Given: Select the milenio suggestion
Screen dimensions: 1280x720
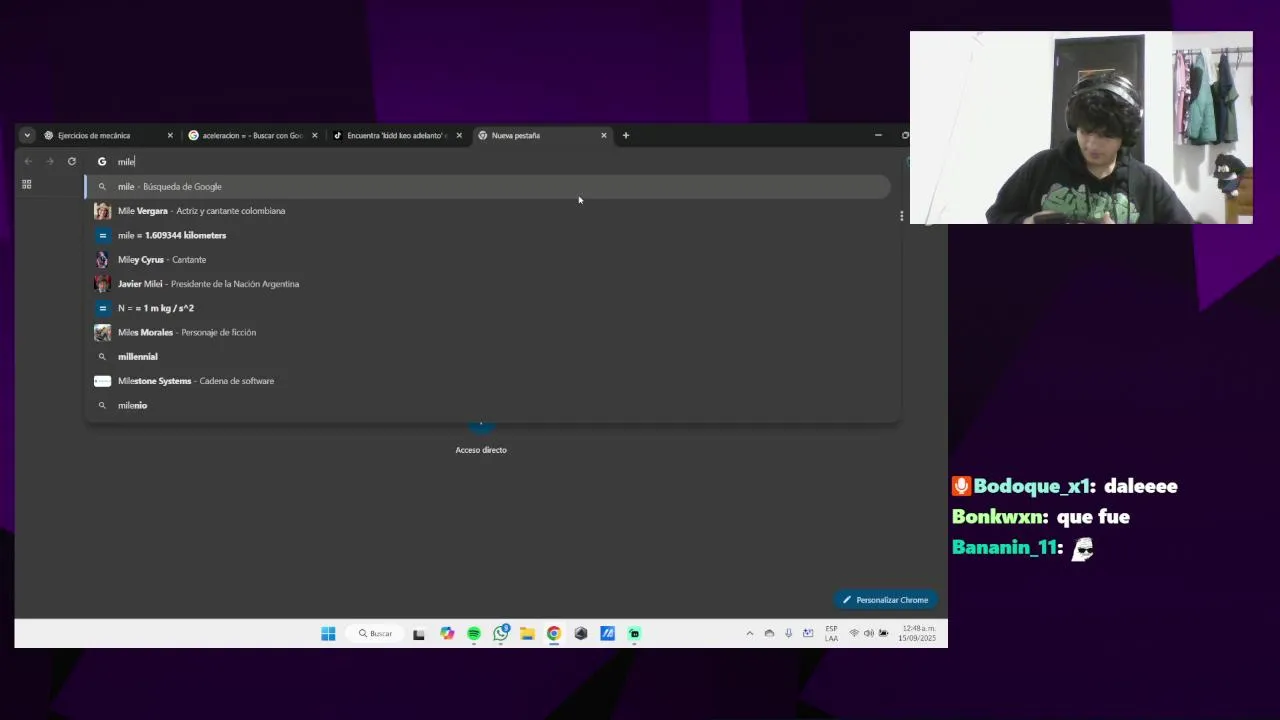Looking at the screenshot, I should [x=488, y=405].
